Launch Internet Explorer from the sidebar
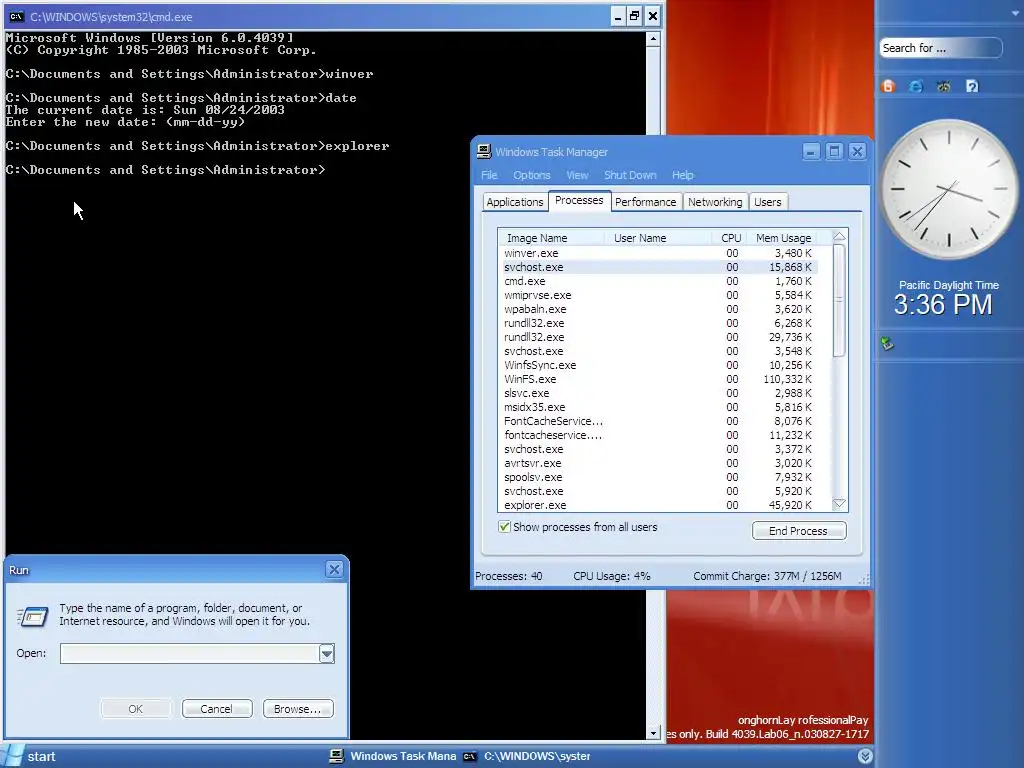 pos(916,86)
